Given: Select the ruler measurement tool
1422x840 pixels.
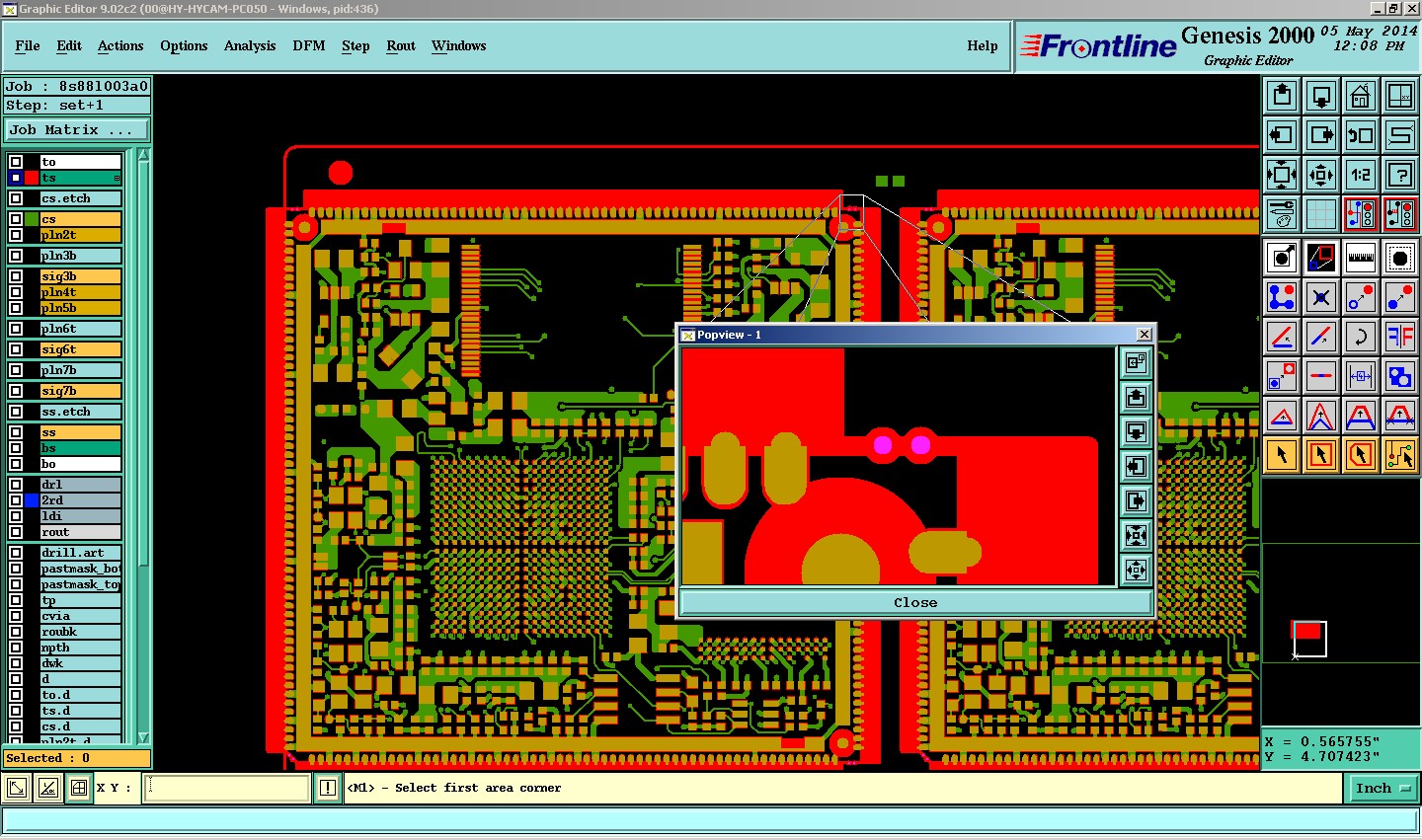Looking at the screenshot, I should (1361, 258).
